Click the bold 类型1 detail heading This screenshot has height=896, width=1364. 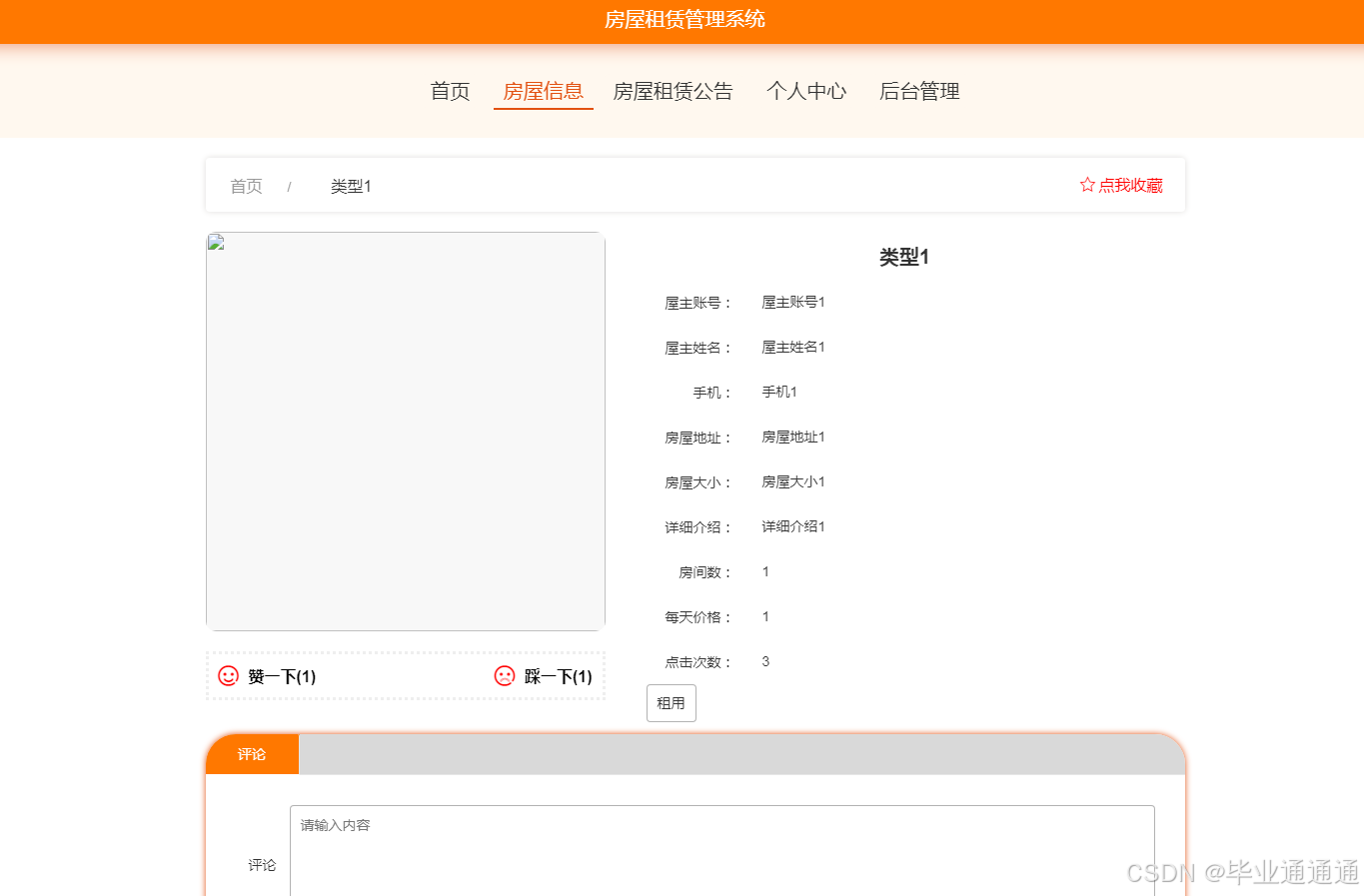(x=904, y=257)
